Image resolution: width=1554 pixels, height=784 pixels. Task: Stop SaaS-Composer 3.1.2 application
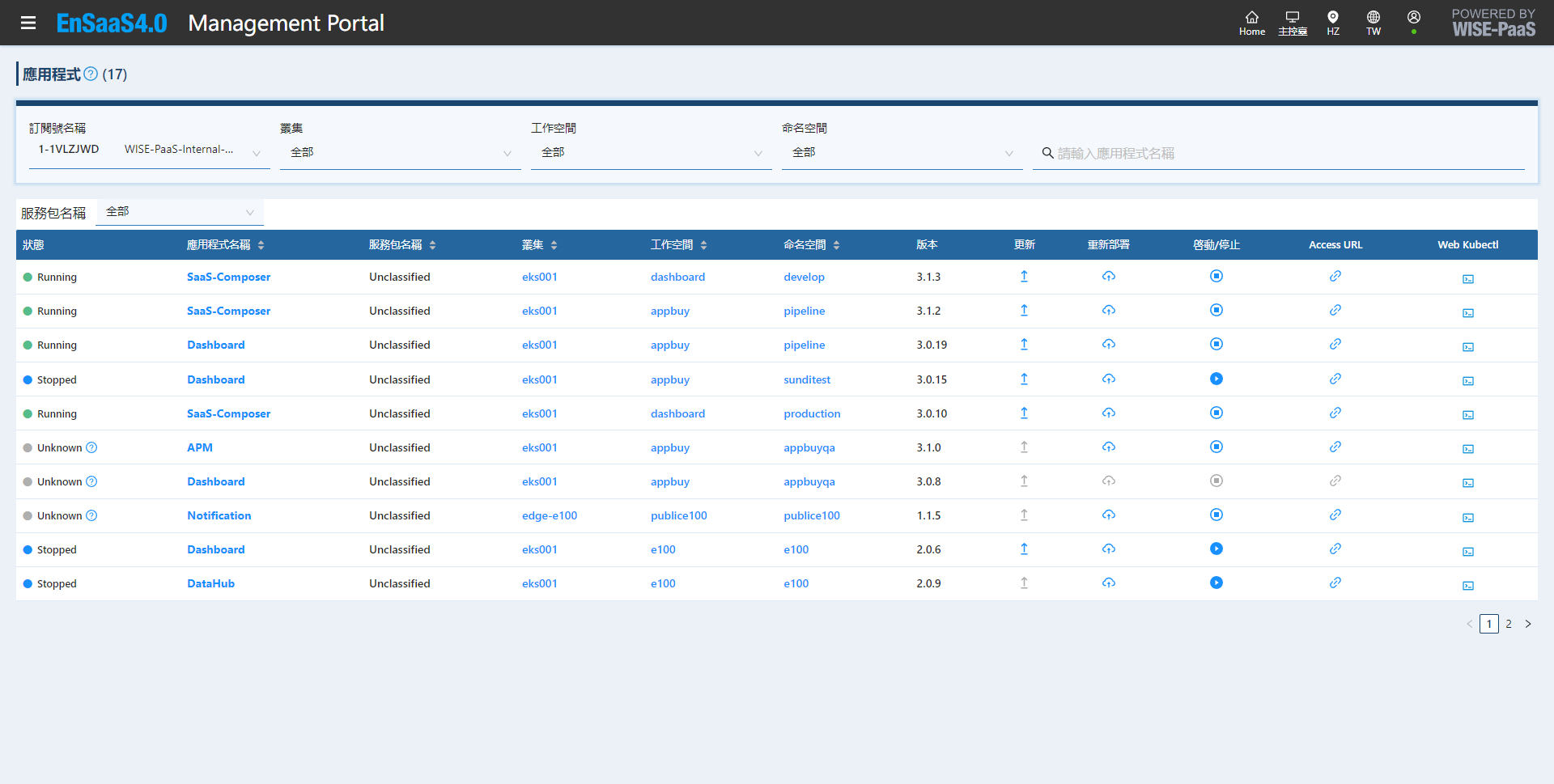1216,311
